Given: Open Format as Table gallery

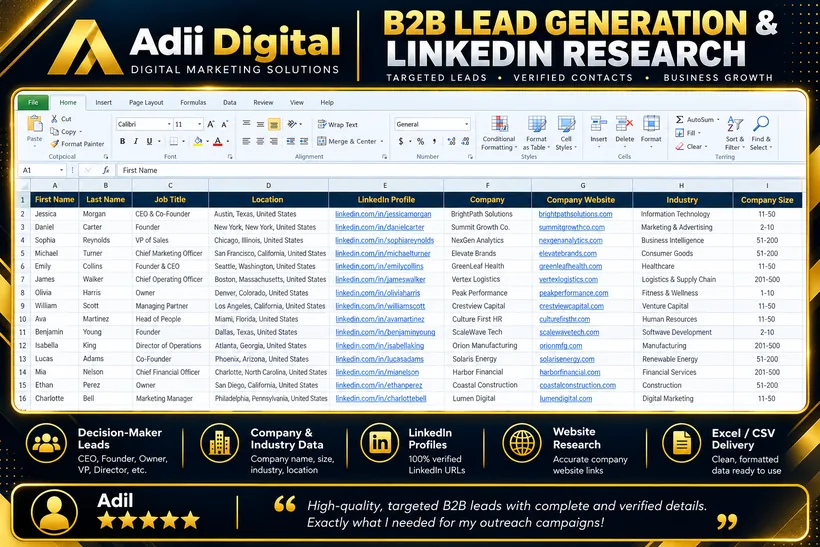Looking at the screenshot, I should [x=537, y=133].
